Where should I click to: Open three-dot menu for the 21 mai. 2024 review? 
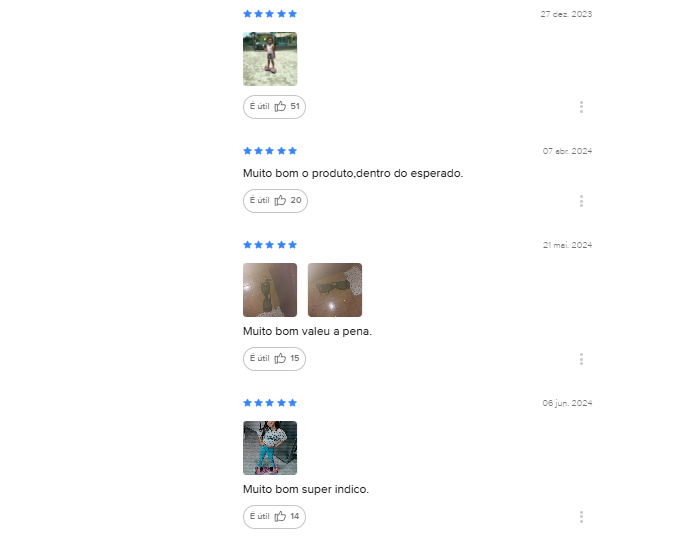[x=581, y=359]
